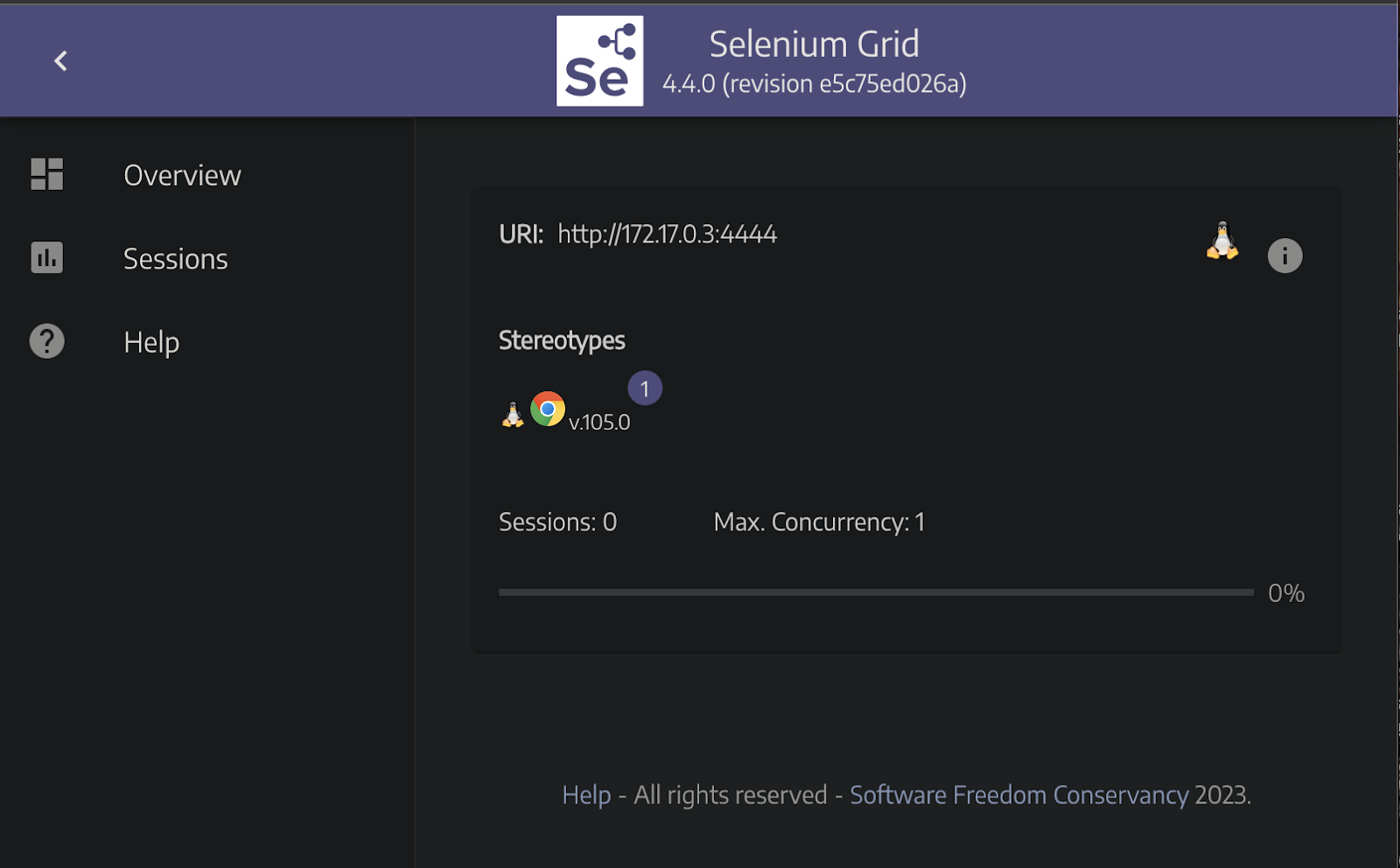Click the Selenium logo in the header

(x=599, y=61)
